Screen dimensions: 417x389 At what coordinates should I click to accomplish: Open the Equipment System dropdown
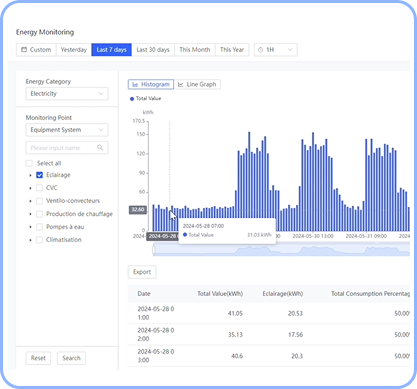(67, 130)
